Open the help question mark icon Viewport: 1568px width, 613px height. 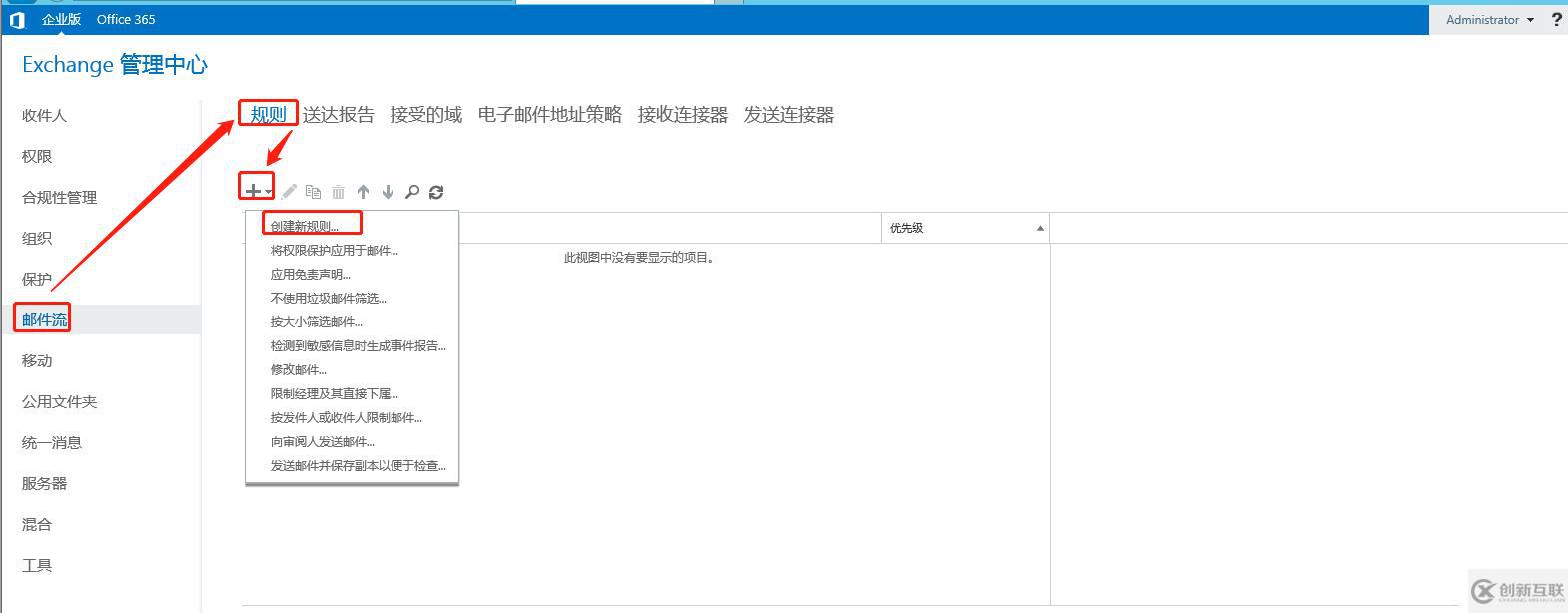pos(1557,19)
